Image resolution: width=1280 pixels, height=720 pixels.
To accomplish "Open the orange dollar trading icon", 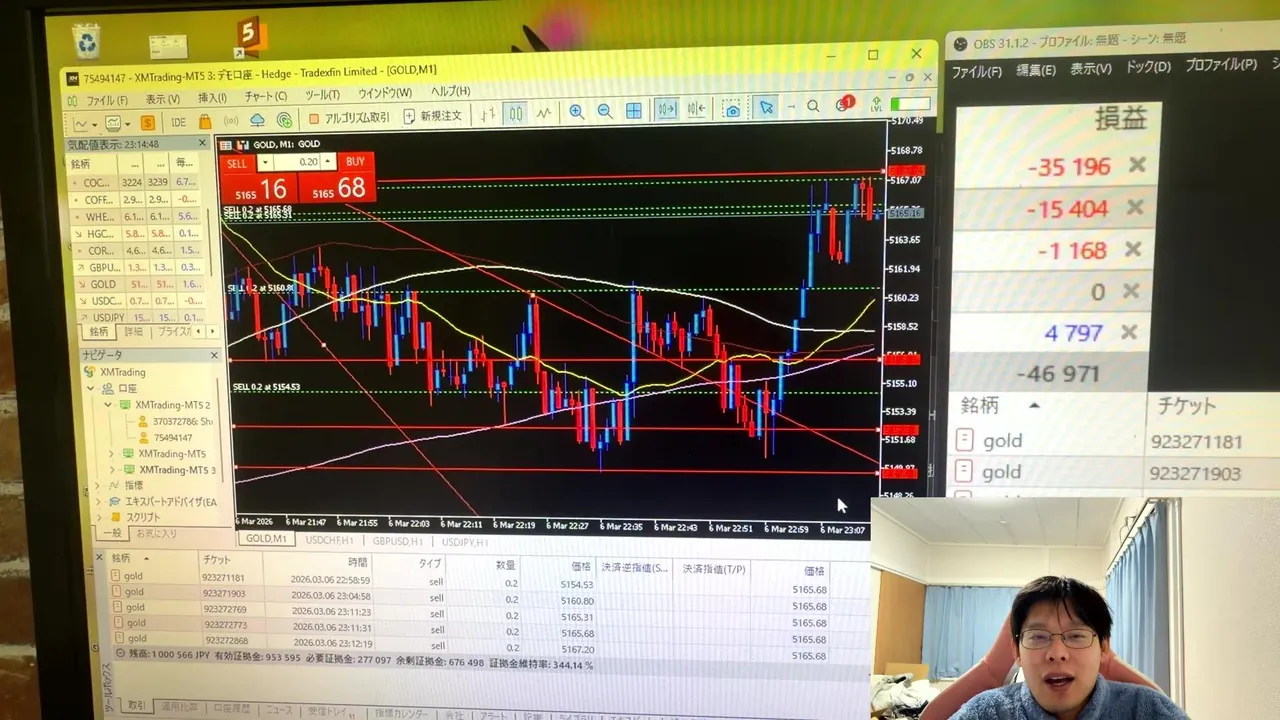I will [x=148, y=122].
